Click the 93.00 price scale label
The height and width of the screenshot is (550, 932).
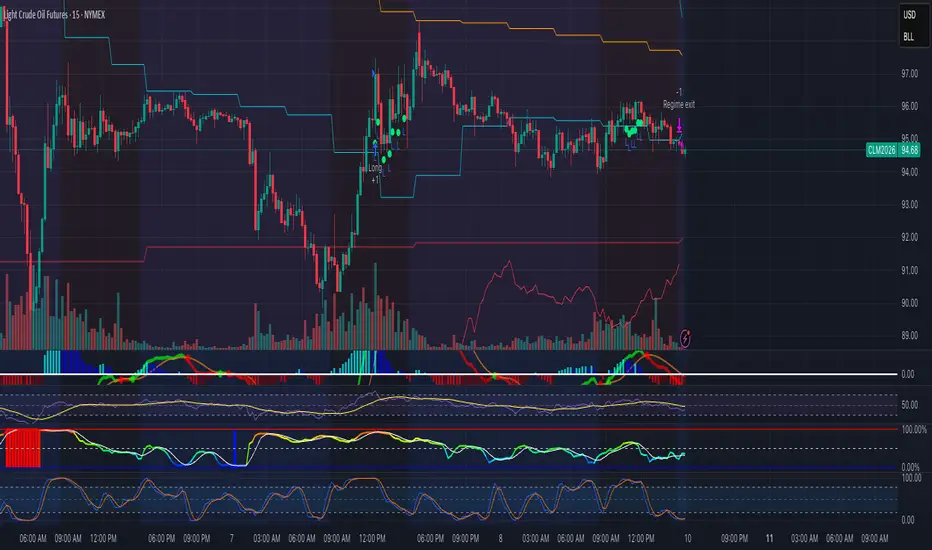(x=909, y=205)
